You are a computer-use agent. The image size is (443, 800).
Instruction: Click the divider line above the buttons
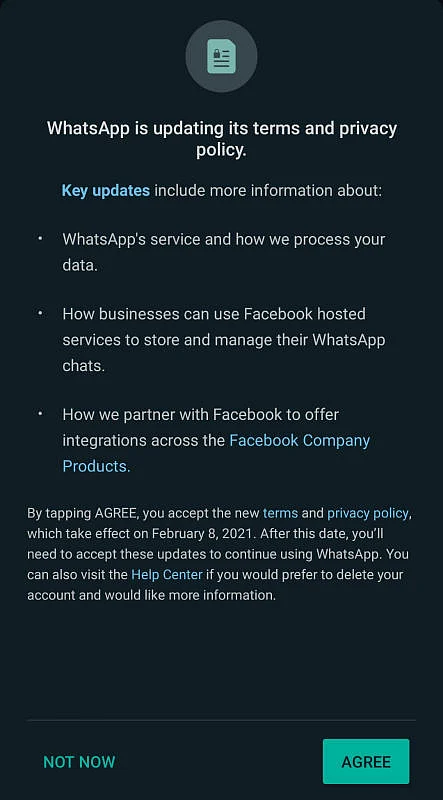[x=222, y=720]
